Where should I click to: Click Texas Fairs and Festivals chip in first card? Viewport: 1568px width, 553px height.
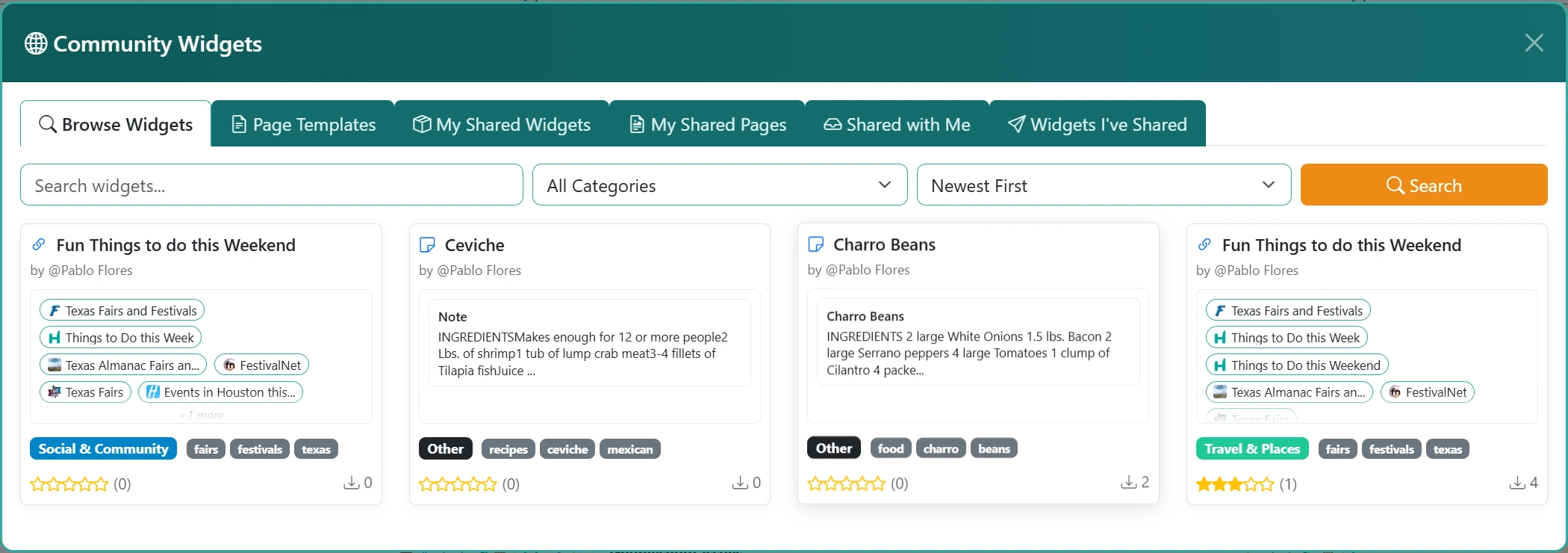click(122, 310)
